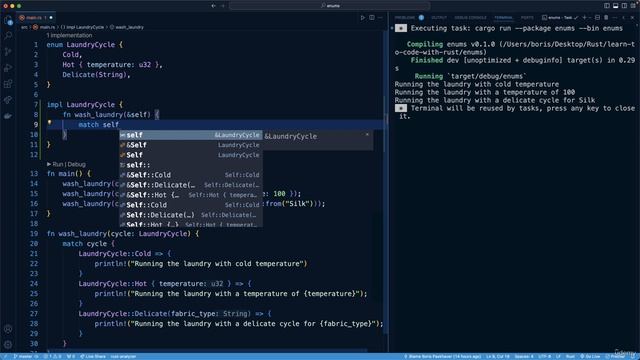Go forward with the navigation arrow

[223, 6]
